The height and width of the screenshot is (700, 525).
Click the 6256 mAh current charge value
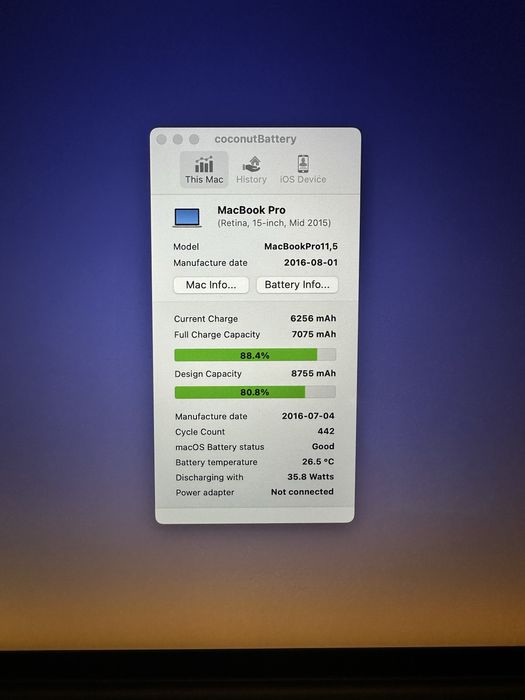313,318
